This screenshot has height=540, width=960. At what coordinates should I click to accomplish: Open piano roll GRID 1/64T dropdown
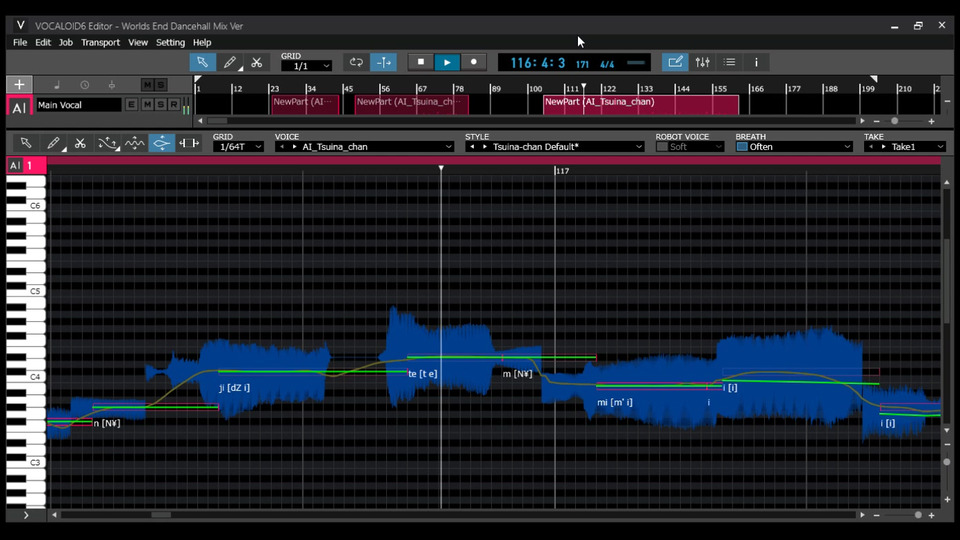coord(239,147)
